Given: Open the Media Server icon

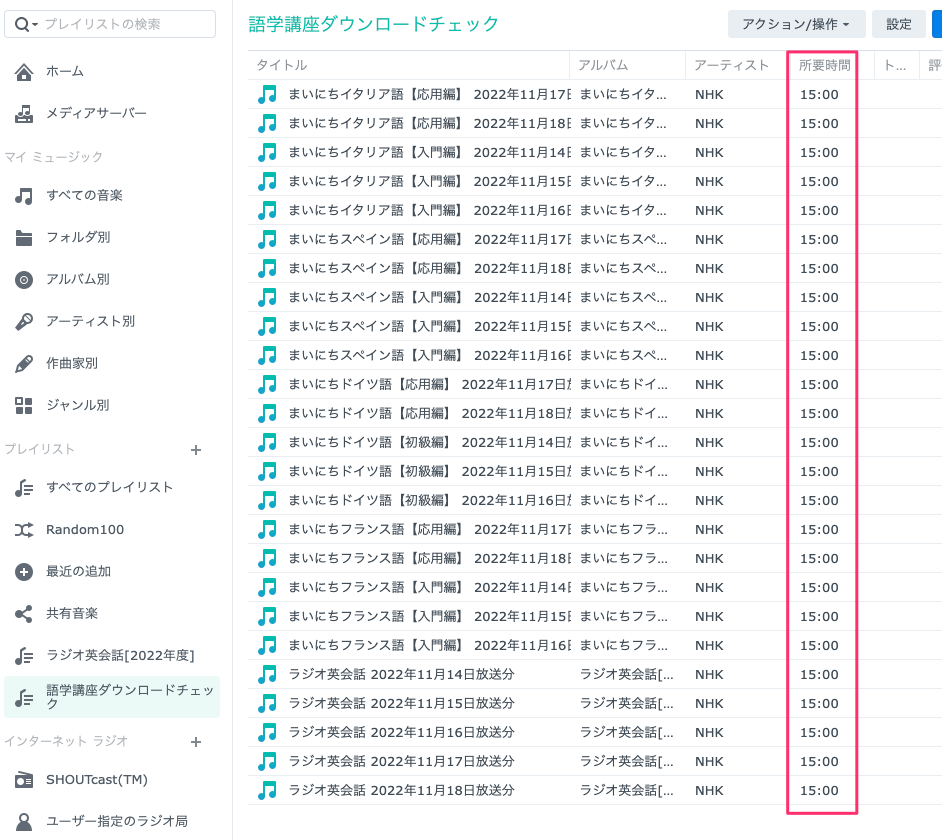Looking at the screenshot, I should (x=24, y=114).
